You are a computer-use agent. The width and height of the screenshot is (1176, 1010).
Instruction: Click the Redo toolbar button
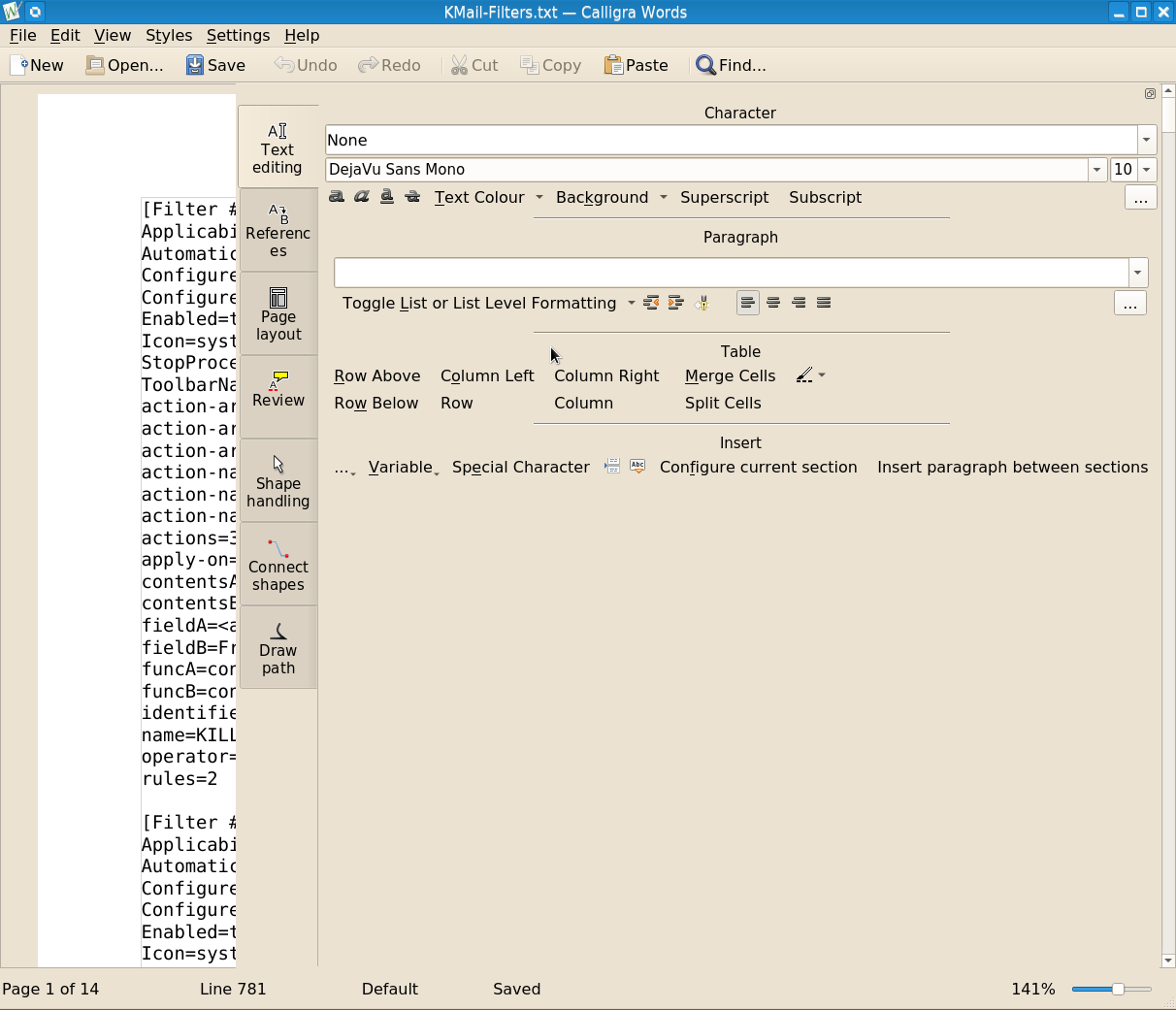[x=389, y=65]
